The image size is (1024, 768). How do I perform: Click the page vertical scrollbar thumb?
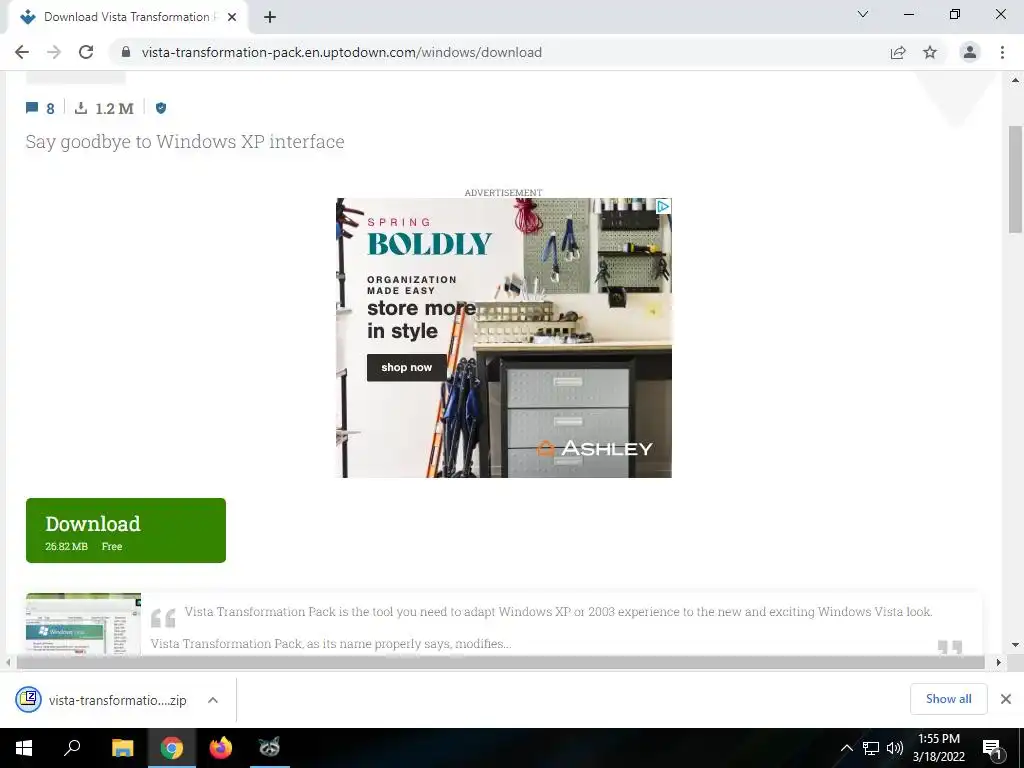pos(1015,178)
